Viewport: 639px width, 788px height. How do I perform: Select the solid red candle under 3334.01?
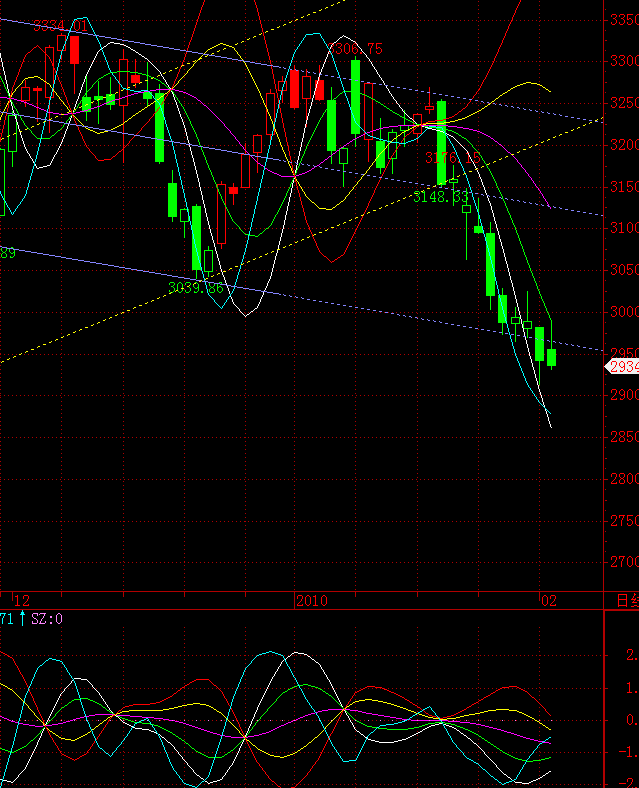tap(74, 50)
